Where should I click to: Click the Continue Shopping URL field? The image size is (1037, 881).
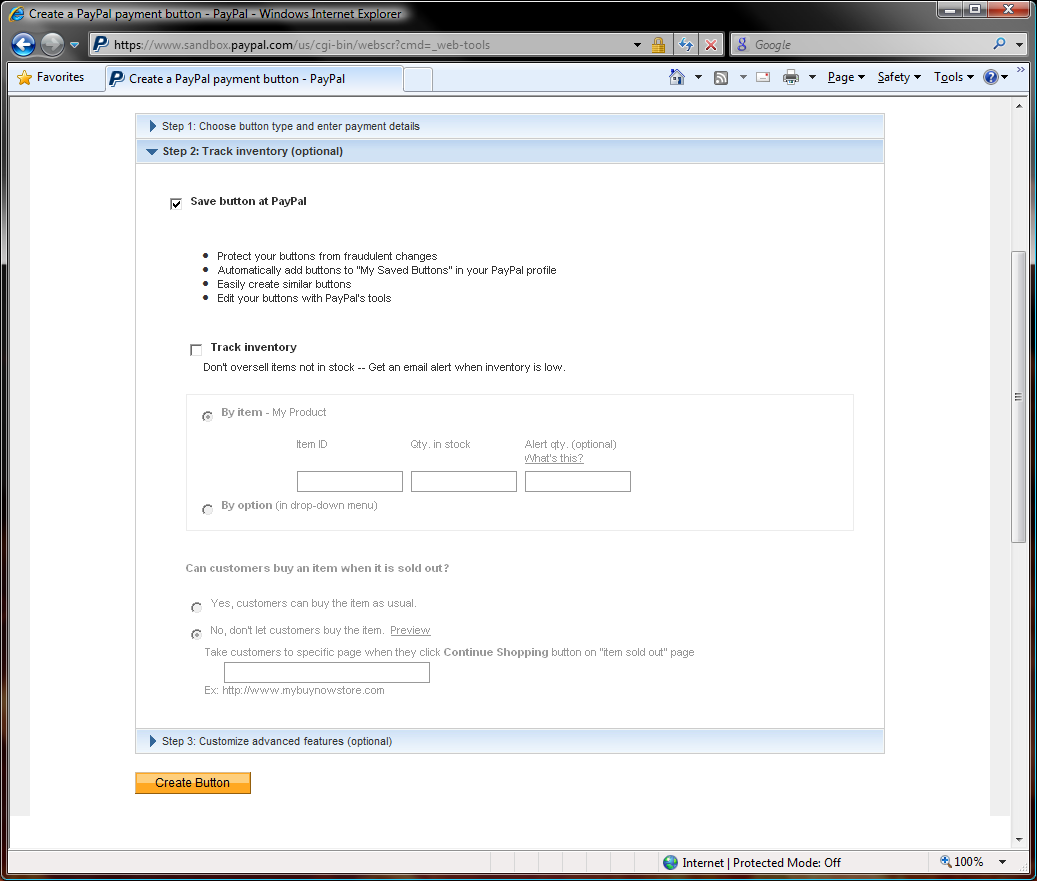click(x=327, y=673)
